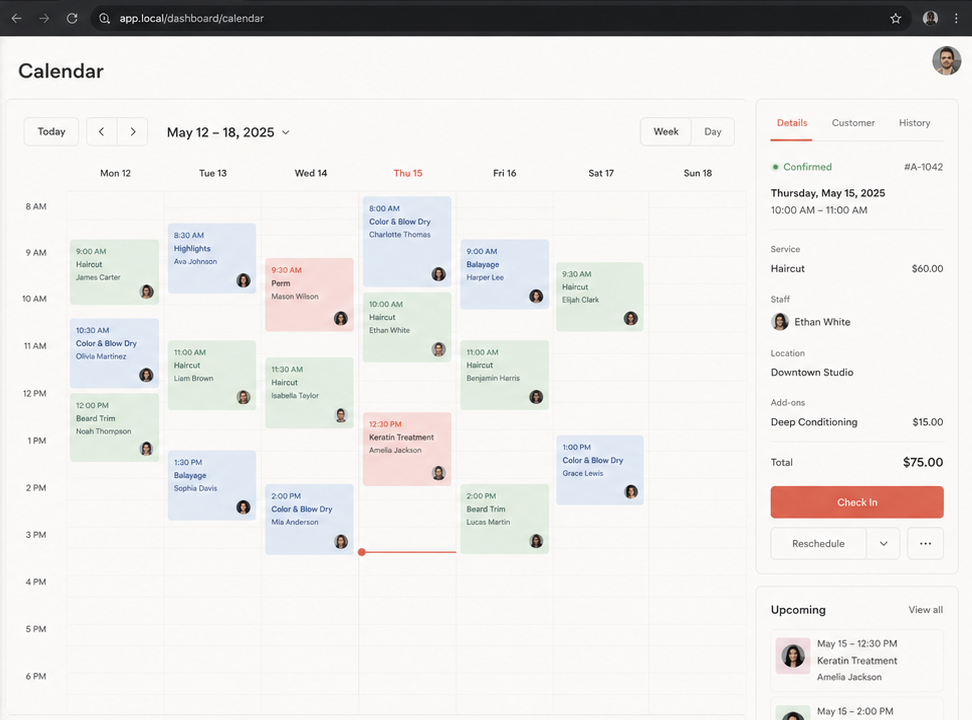972x720 pixels.
Task: Click the staff avatar on Lucas Martin appointment
Action: point(536,541)
